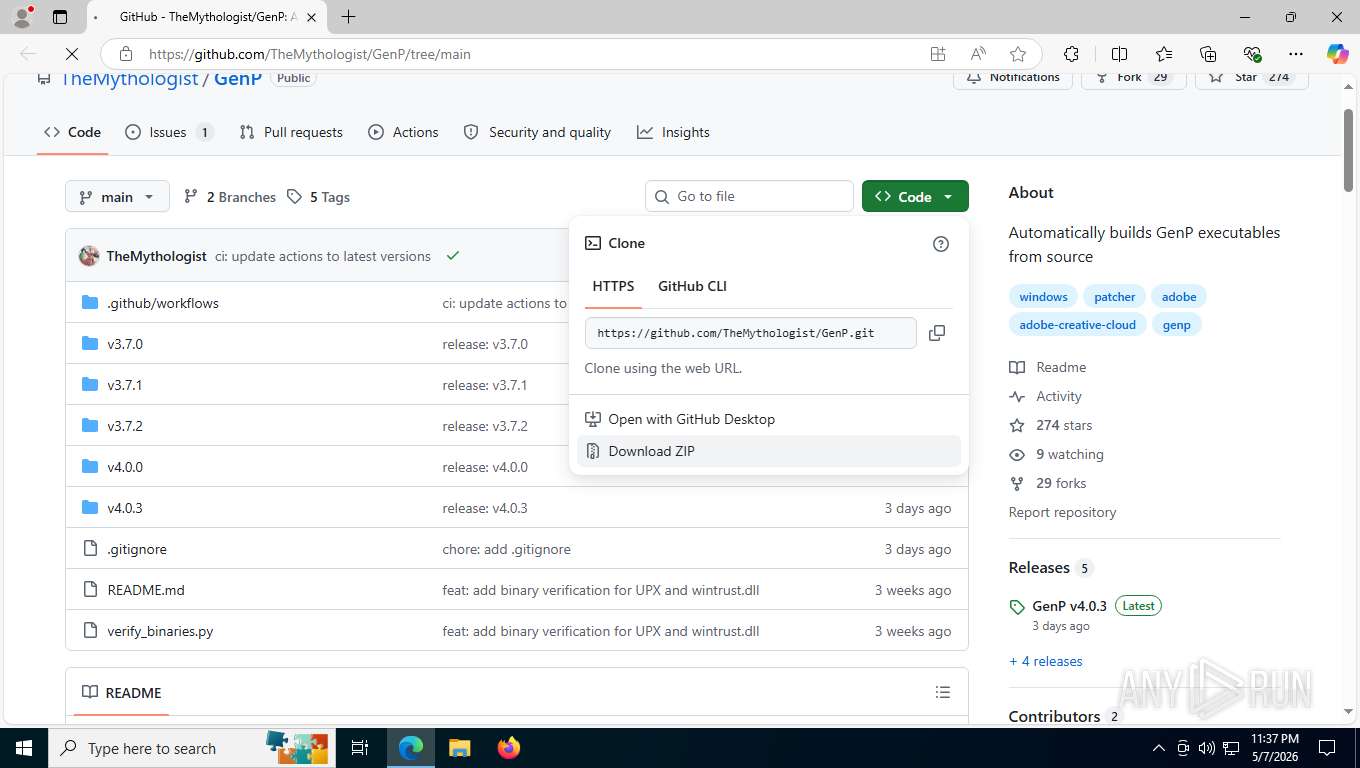Screen dimensions: 1360x768
Task: Select the HTTPS clone tab
Action: [613, 286]
